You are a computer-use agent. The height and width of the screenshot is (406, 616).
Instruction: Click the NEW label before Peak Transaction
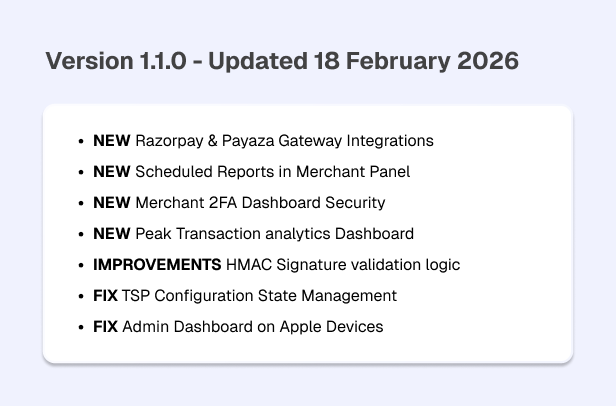112,234
